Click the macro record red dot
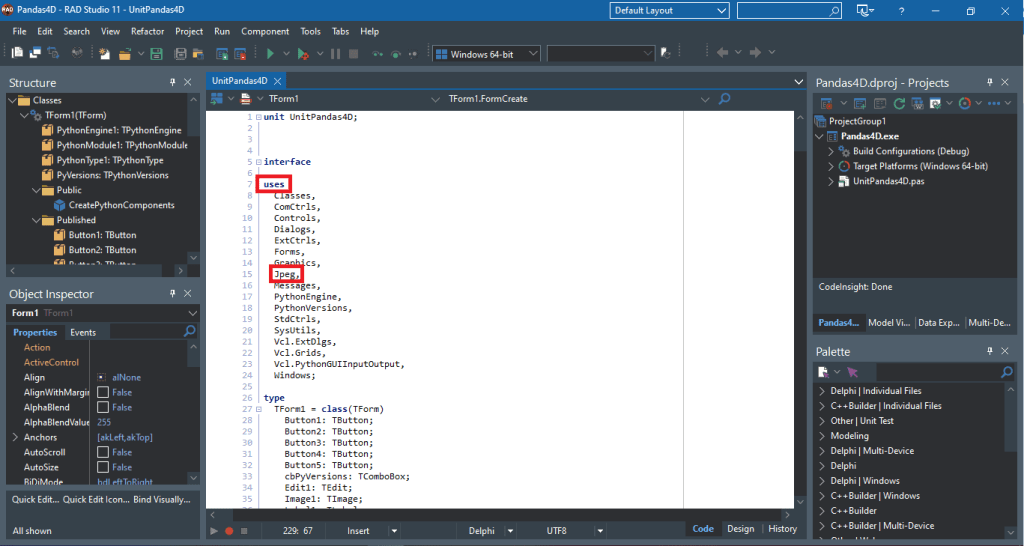1024x546 pixels. [x=229, y=531]
